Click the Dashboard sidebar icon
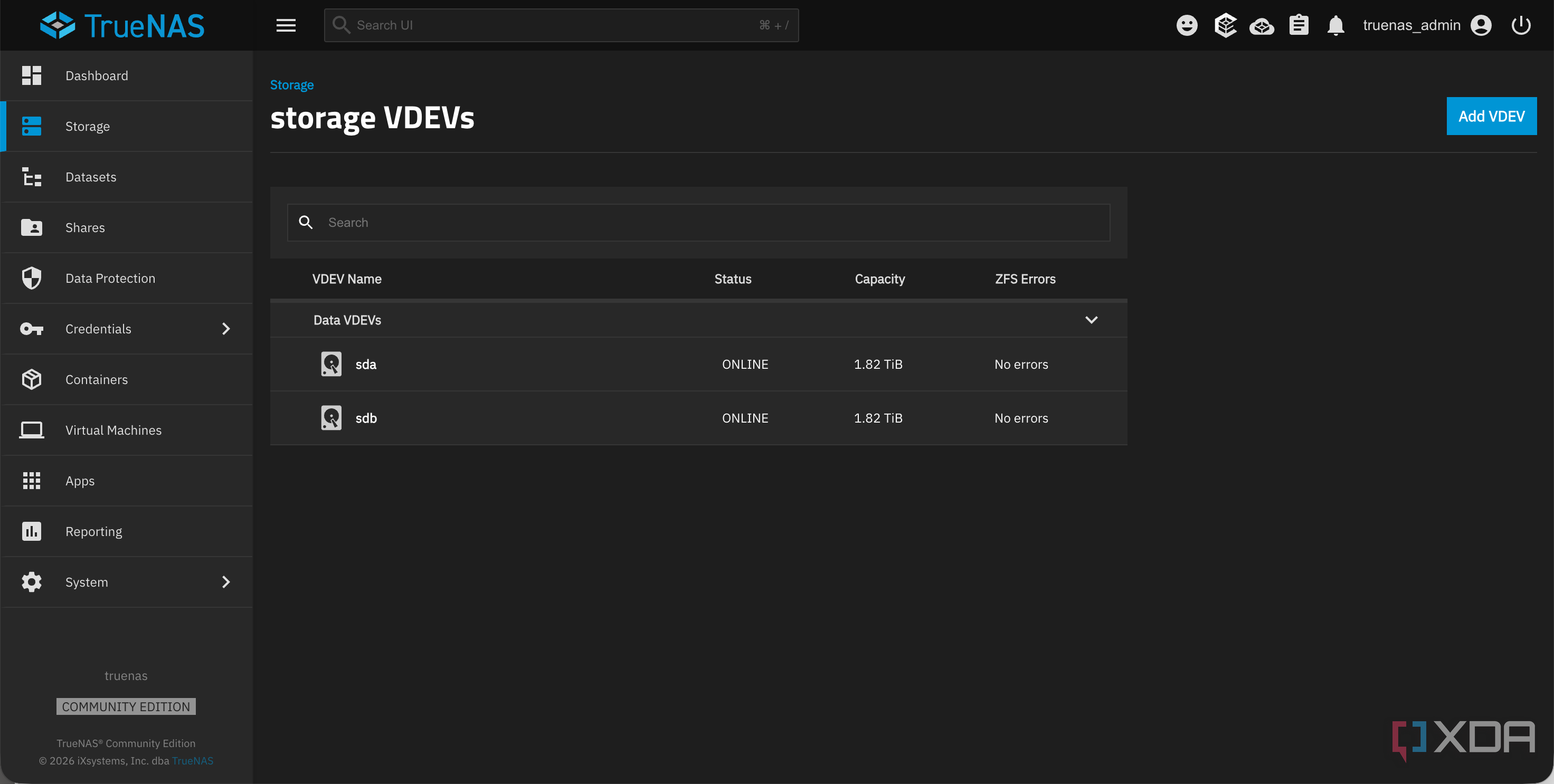 31,75
